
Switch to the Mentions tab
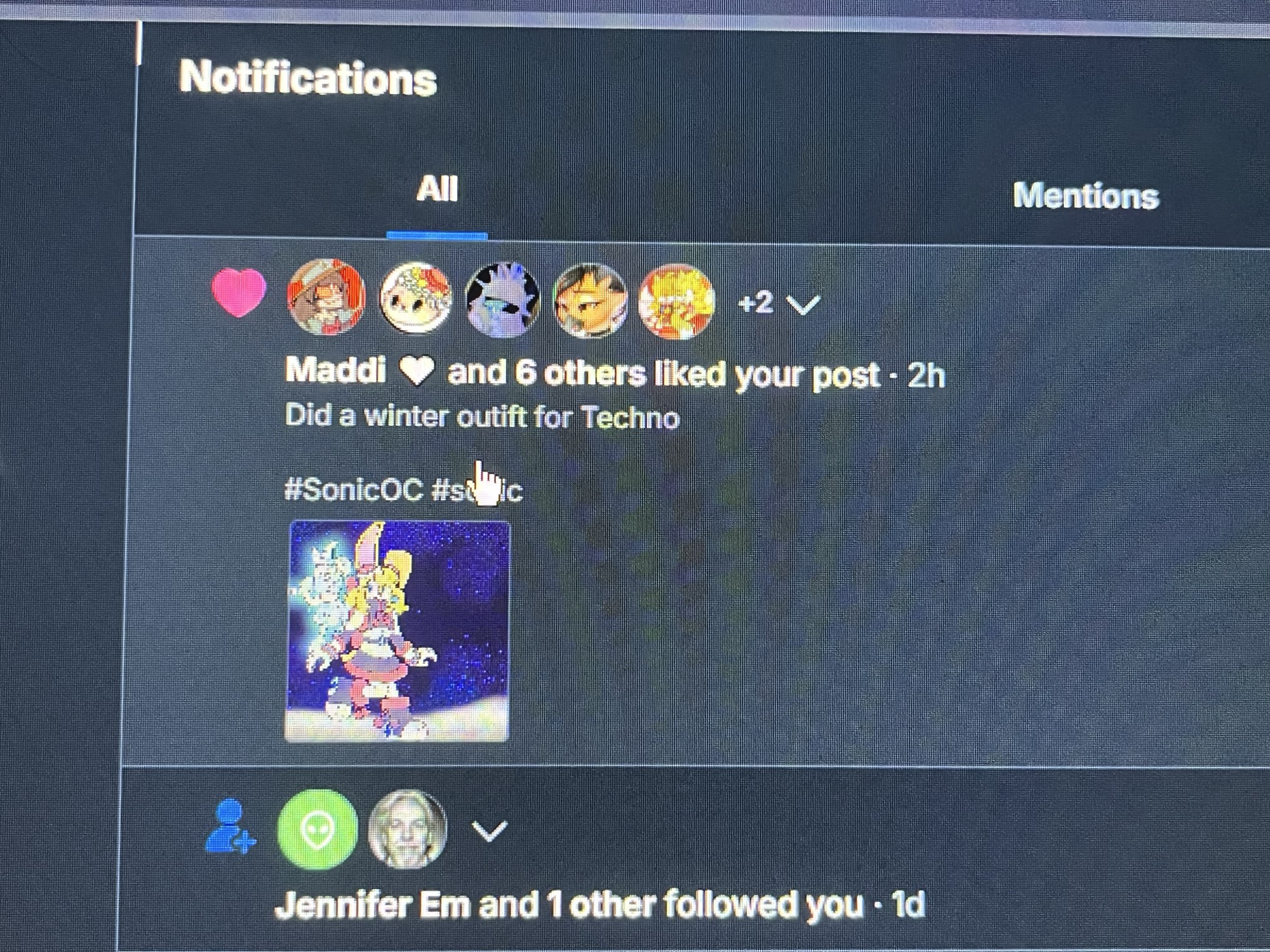point(1086,195)
